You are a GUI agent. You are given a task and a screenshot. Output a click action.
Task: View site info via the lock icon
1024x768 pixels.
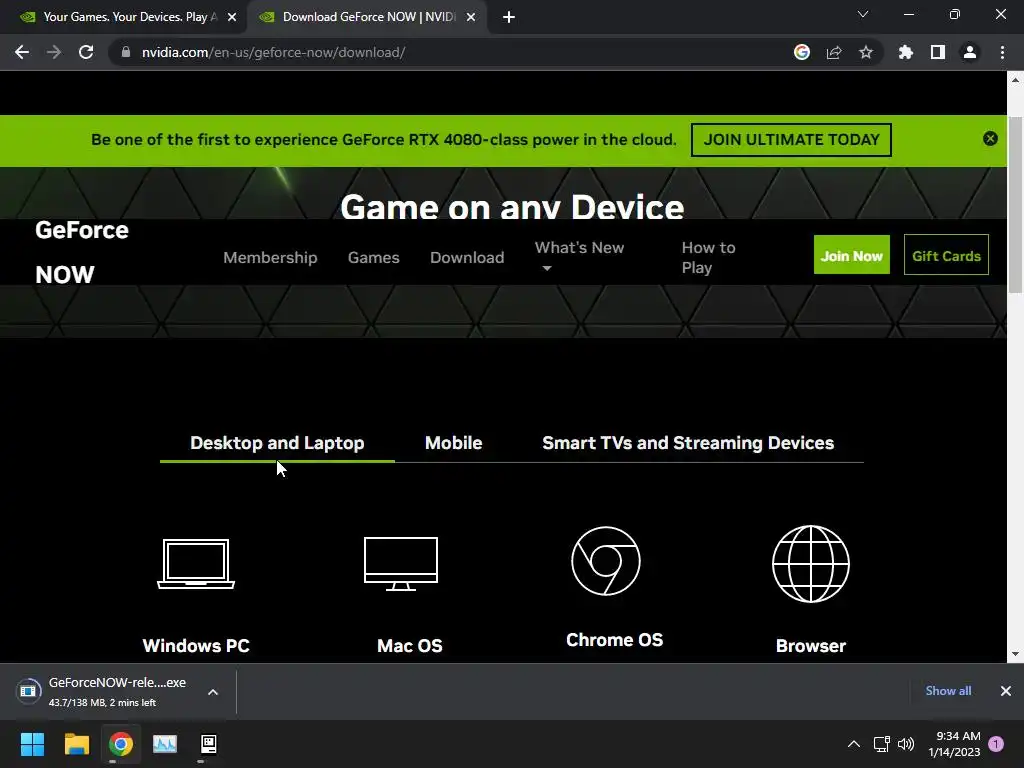pyautogui.click(x=126, y=52)
